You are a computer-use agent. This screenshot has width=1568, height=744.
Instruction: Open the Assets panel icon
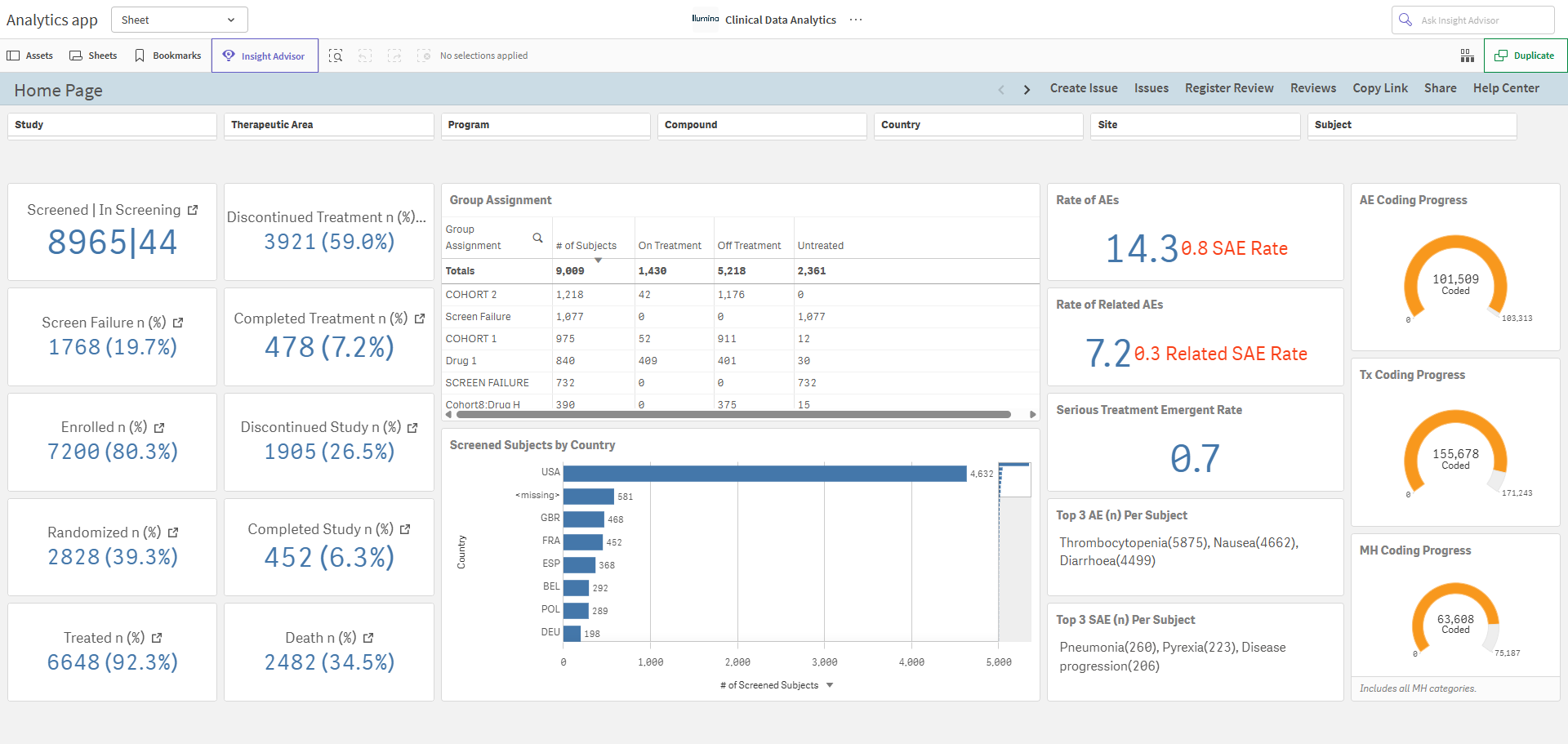coord(13,56)
